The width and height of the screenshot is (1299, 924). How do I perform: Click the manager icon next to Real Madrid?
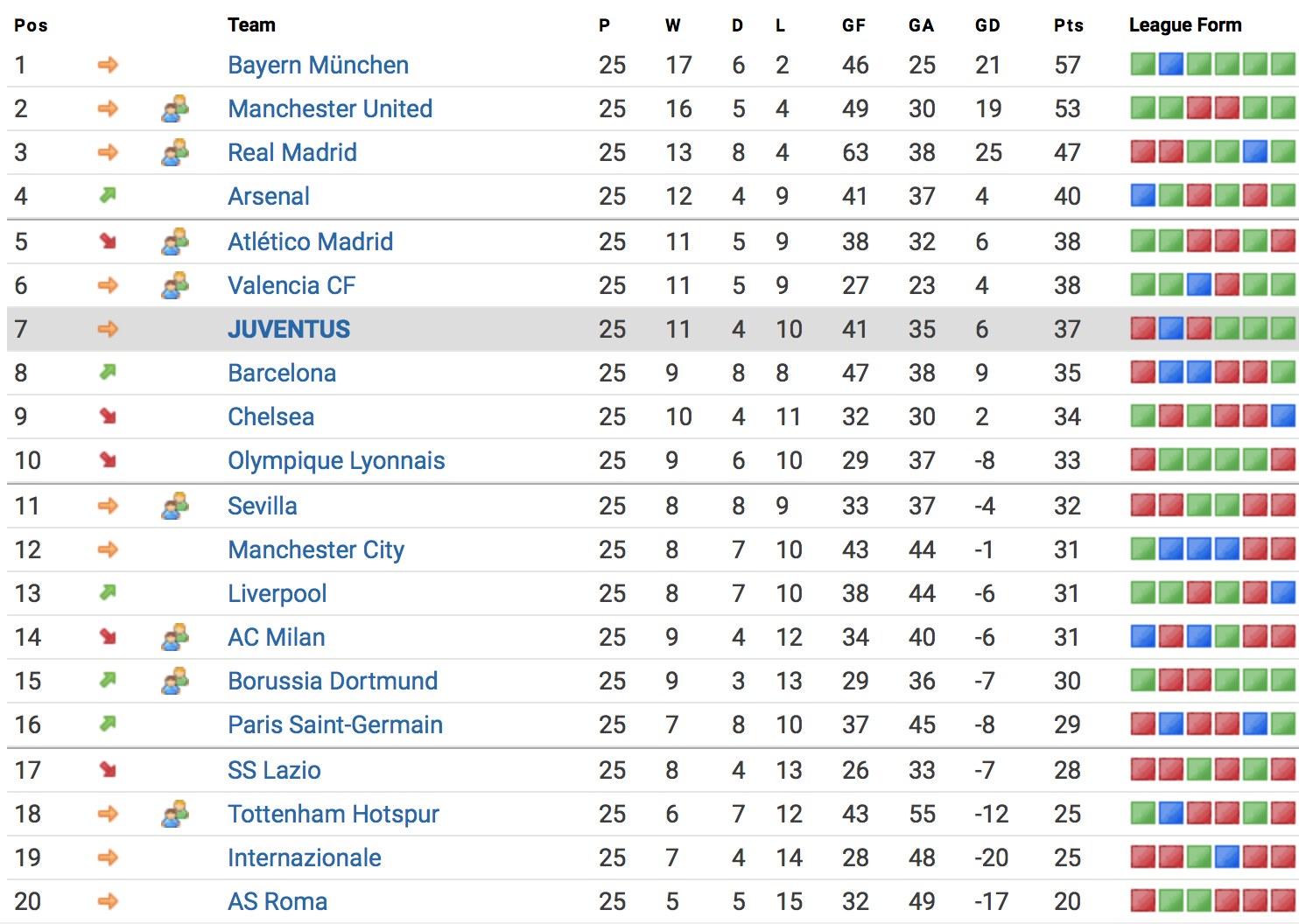[175, 152]
